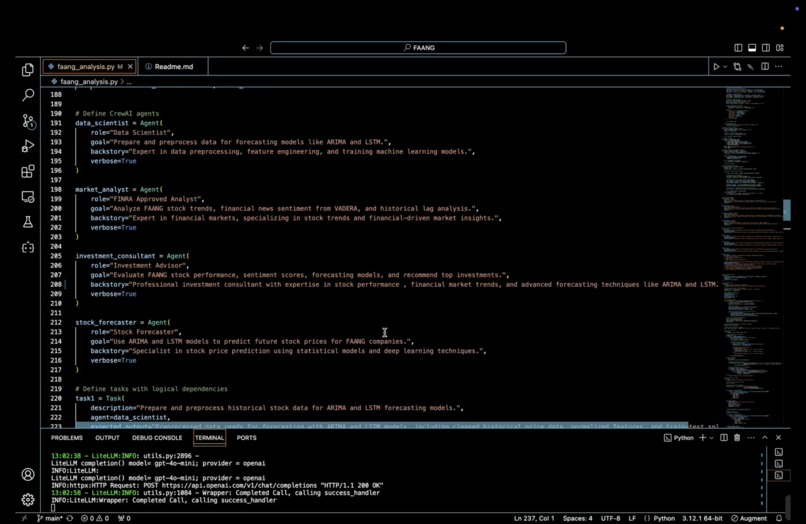Open the Search view in activity bar
This screenshot has height=524, width=806.
point(28,95)
